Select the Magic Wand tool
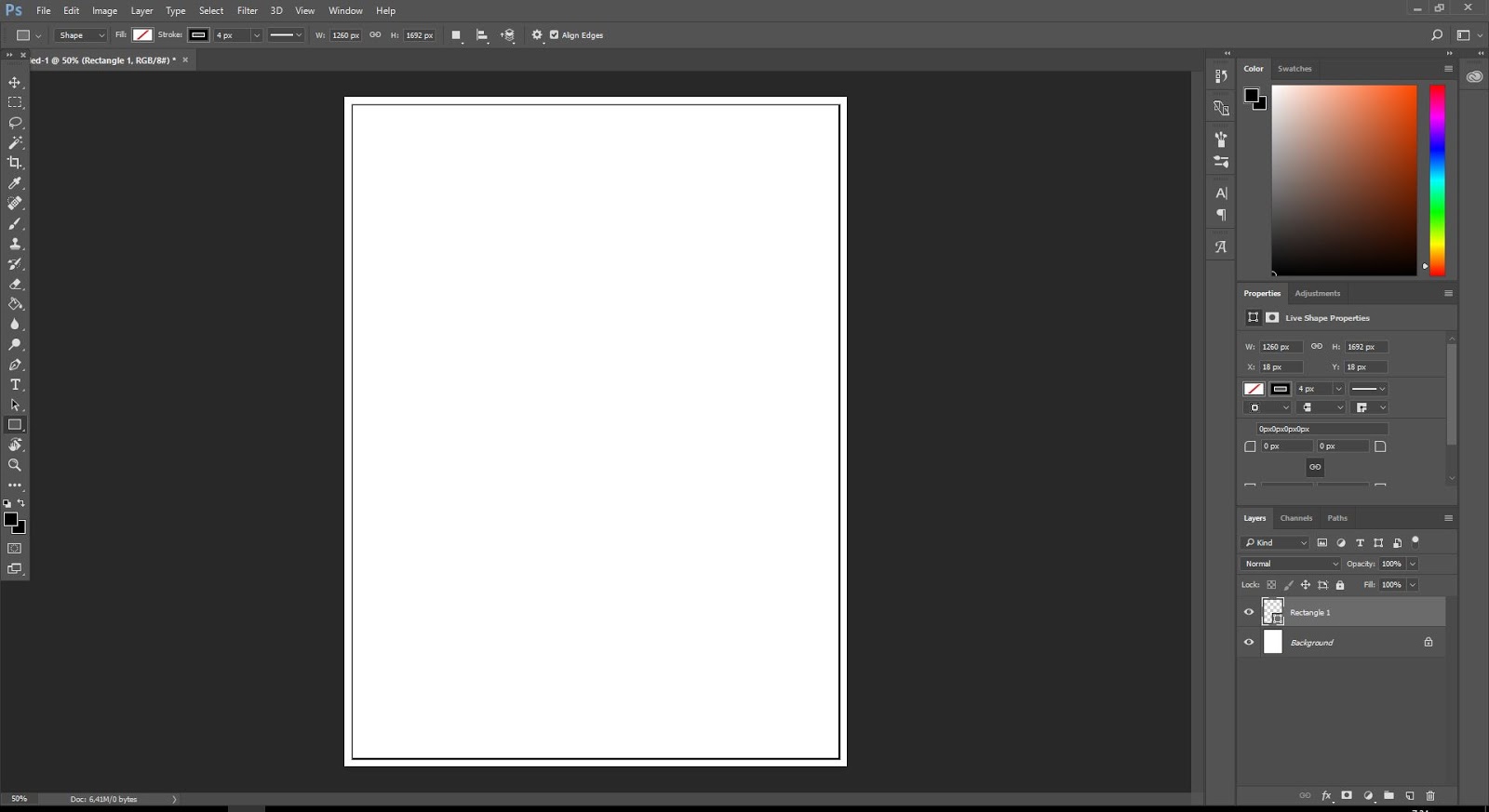This screenshot has height=812, width=1489. coord(15,143)
